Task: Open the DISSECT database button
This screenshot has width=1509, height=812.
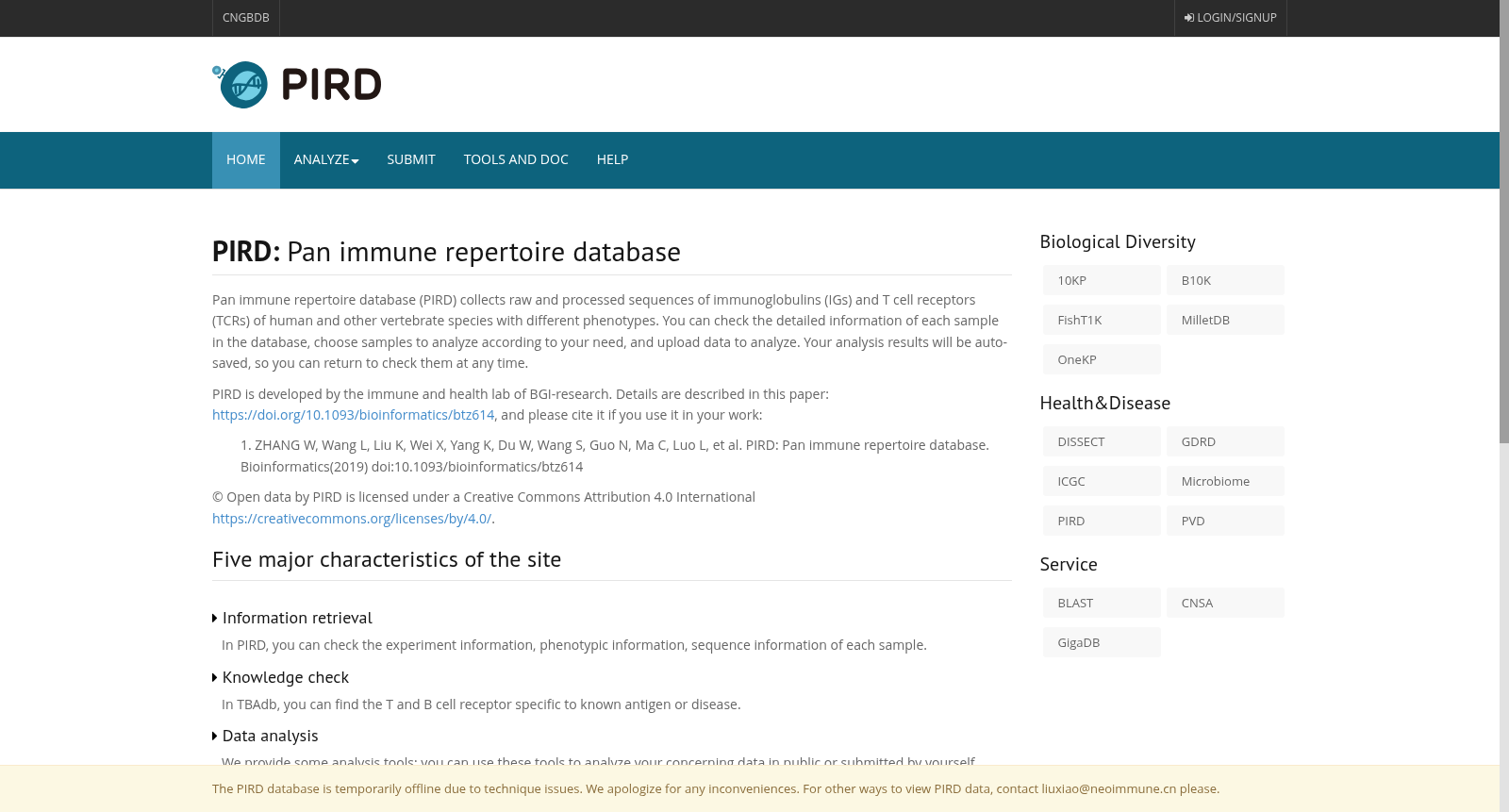Action: [x=1102, y=441]
